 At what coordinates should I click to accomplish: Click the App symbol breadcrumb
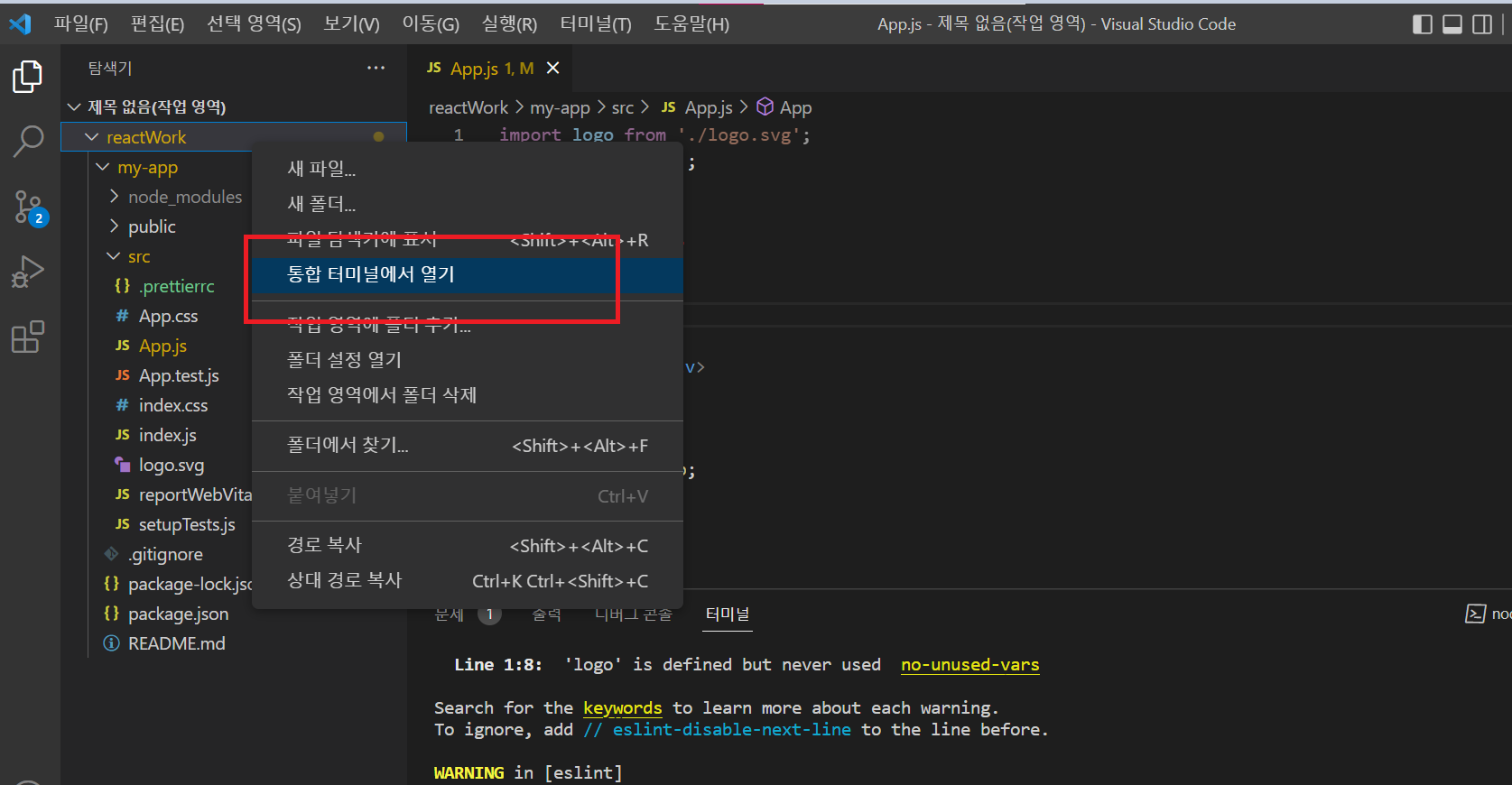784,107
